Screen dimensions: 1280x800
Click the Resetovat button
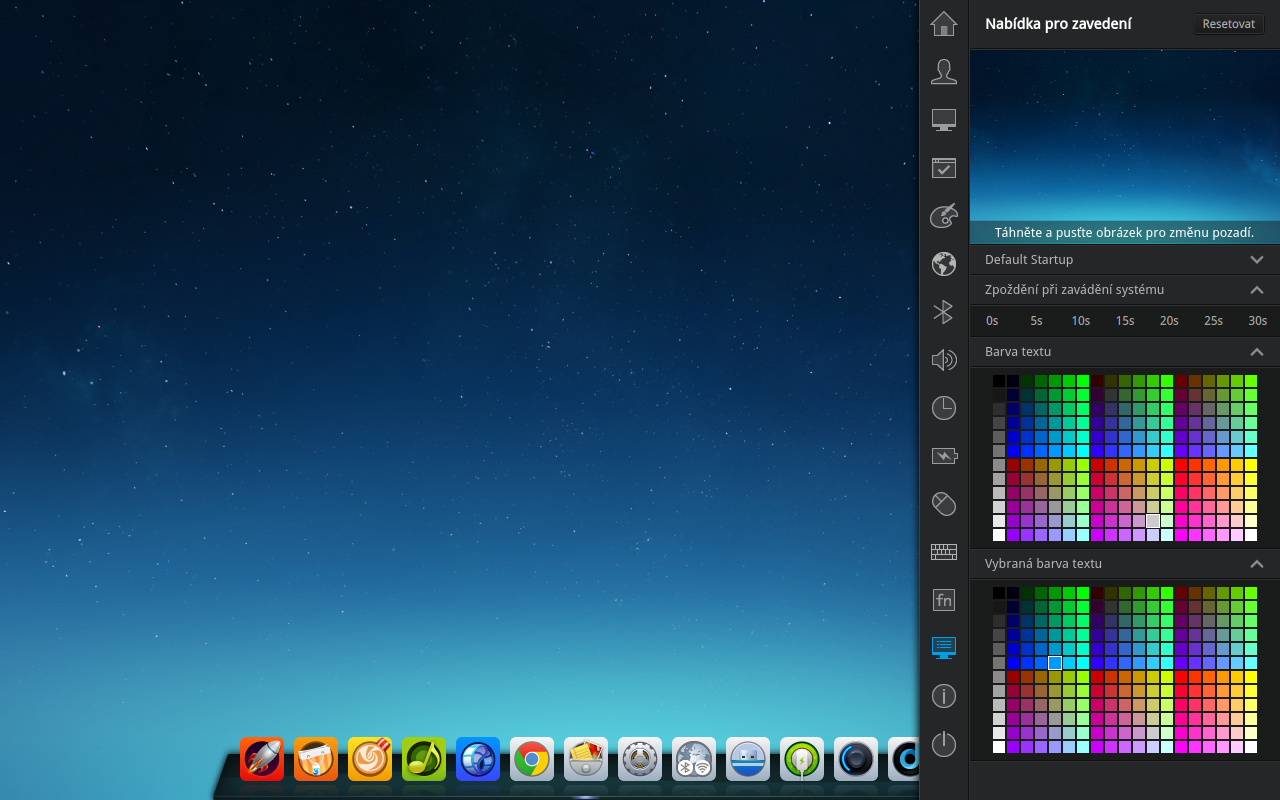(1228, 24)
